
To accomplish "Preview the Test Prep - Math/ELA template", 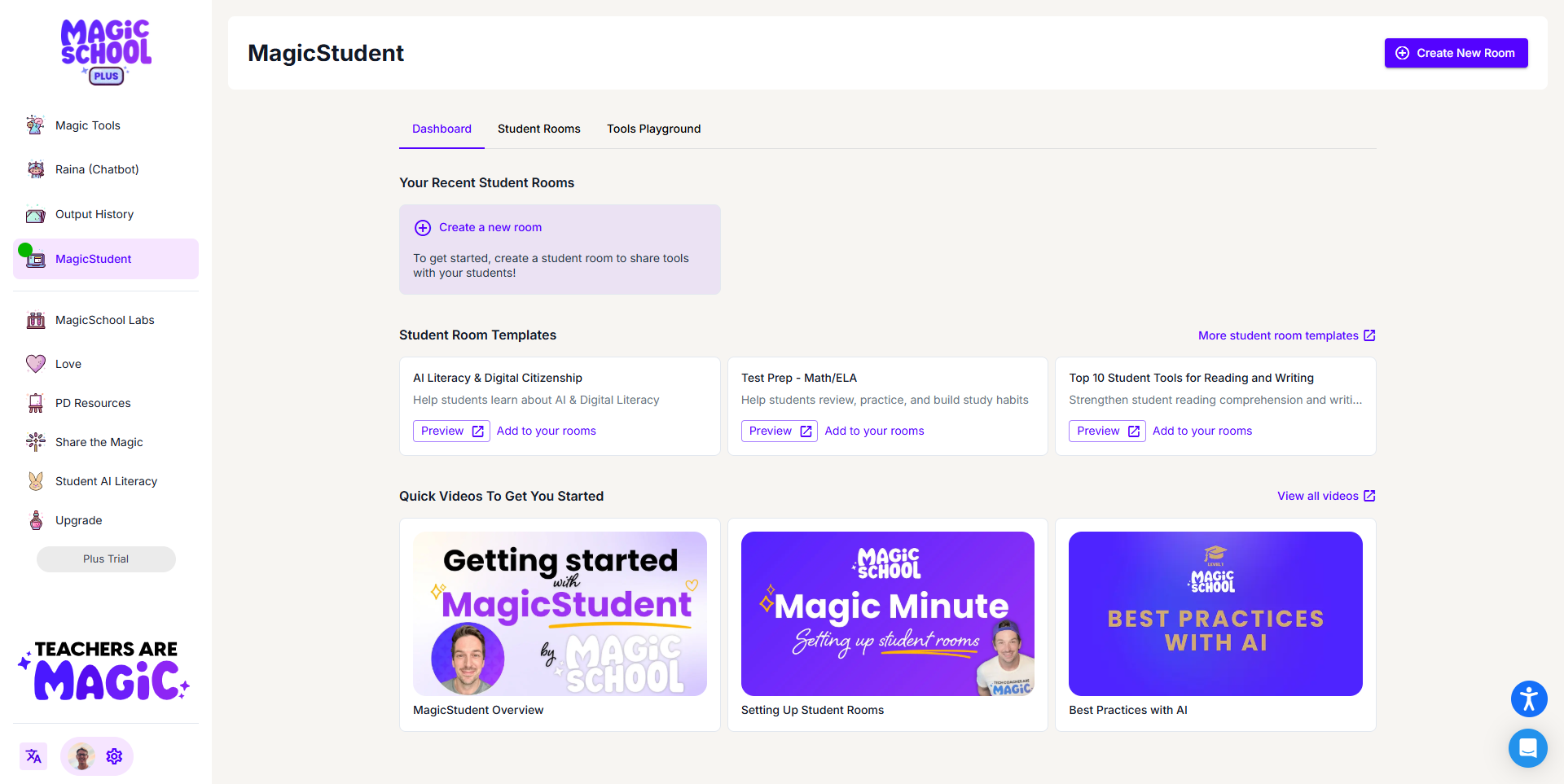I will (x=780, y=431).
